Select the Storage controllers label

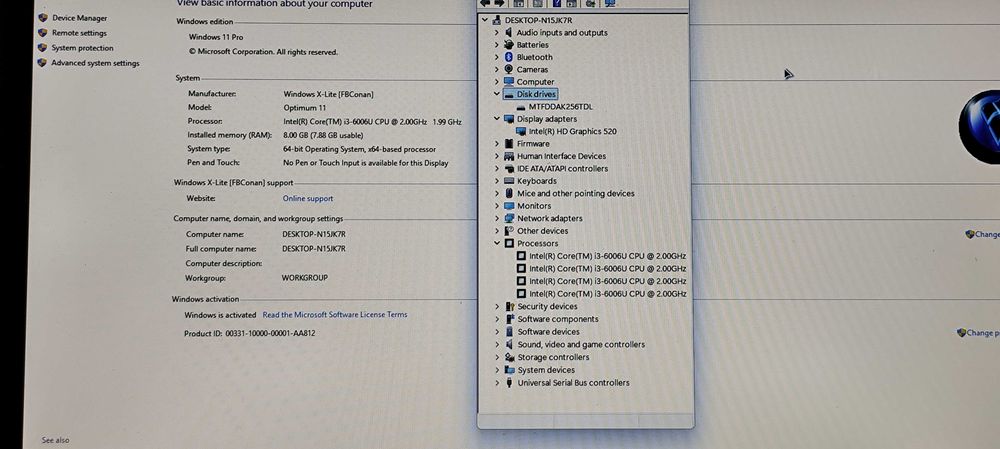[554, 357]
